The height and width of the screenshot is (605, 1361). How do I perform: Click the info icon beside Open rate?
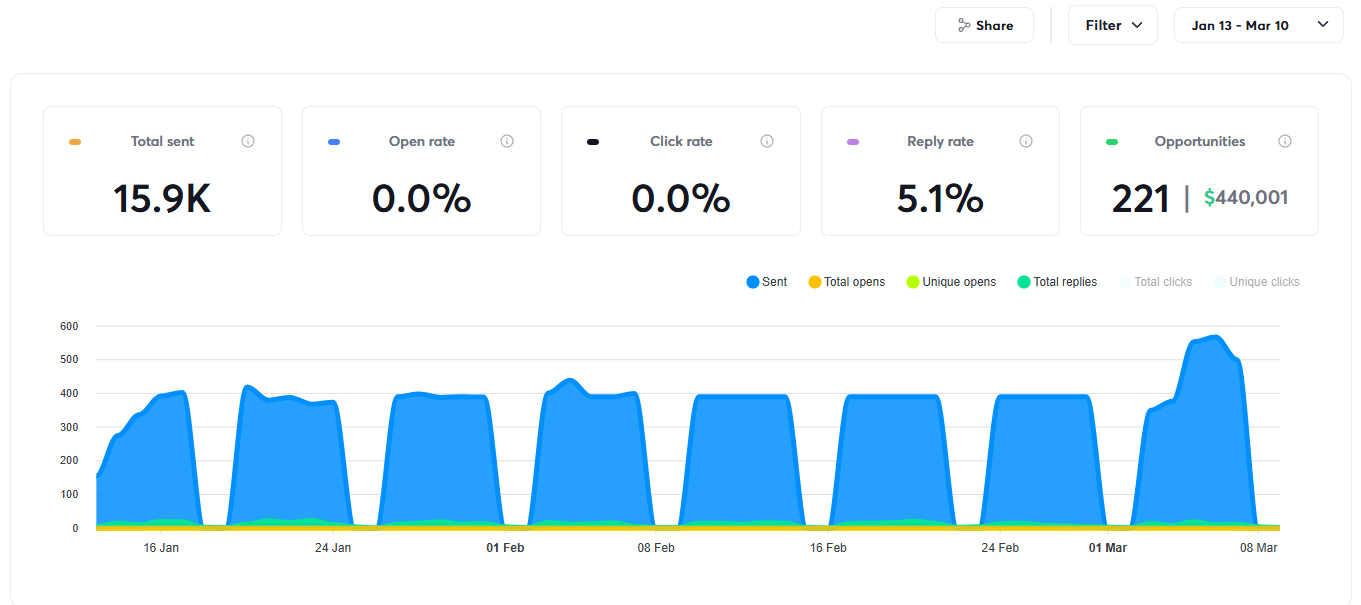pos(507,141)
